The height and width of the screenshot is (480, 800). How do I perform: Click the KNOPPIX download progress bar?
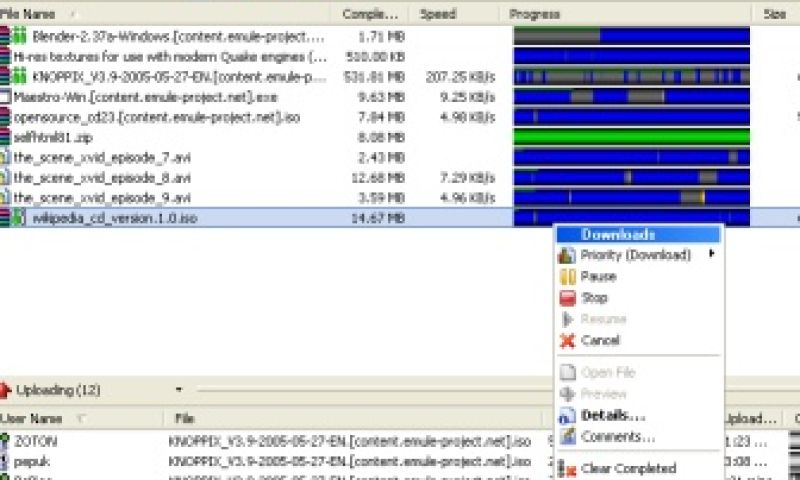tap(632, 77)
